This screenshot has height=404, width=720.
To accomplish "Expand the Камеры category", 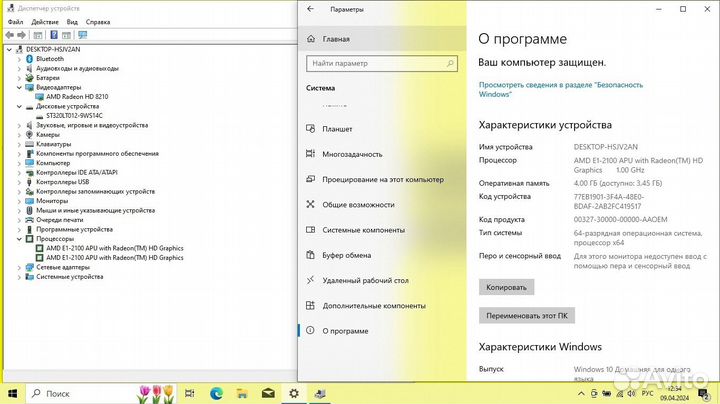I will (x=19, y=135).
